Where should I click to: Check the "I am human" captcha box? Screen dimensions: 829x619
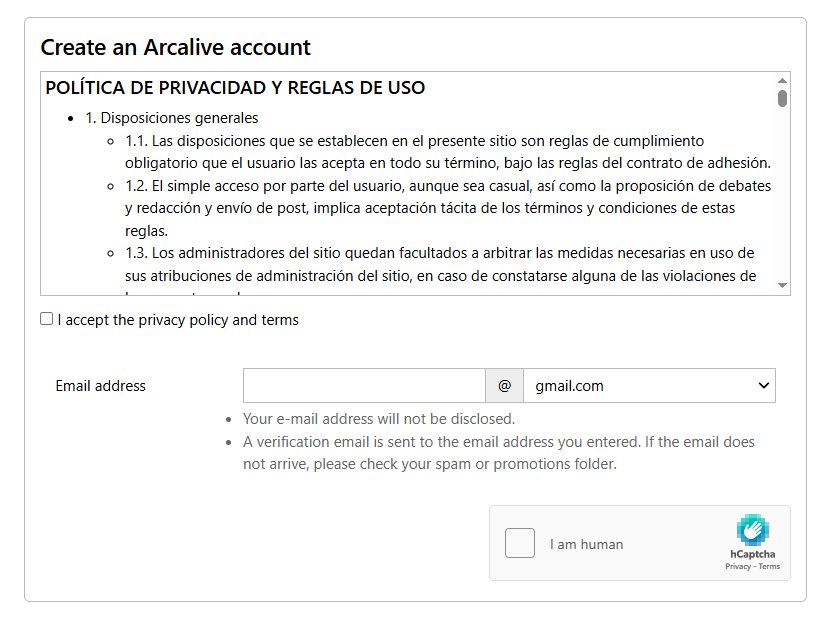(x=520, y=543)
